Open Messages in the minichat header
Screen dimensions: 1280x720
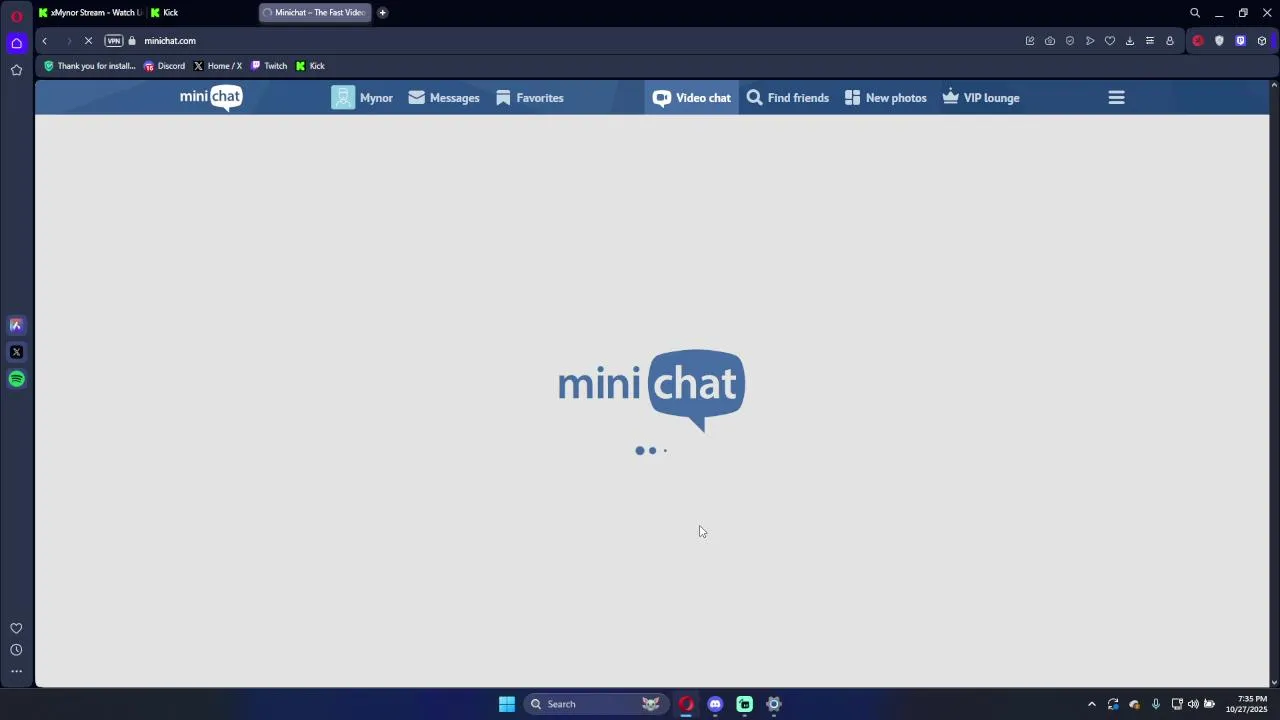[444, 98]
